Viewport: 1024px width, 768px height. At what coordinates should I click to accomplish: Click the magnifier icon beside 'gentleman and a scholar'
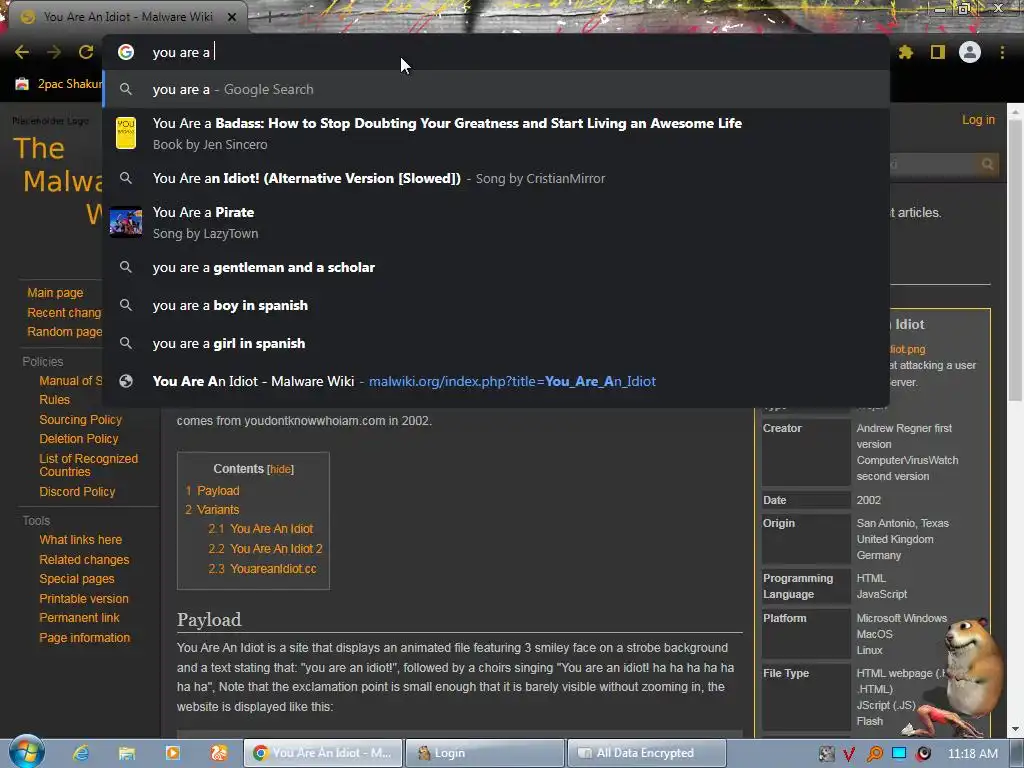(126, 267)
